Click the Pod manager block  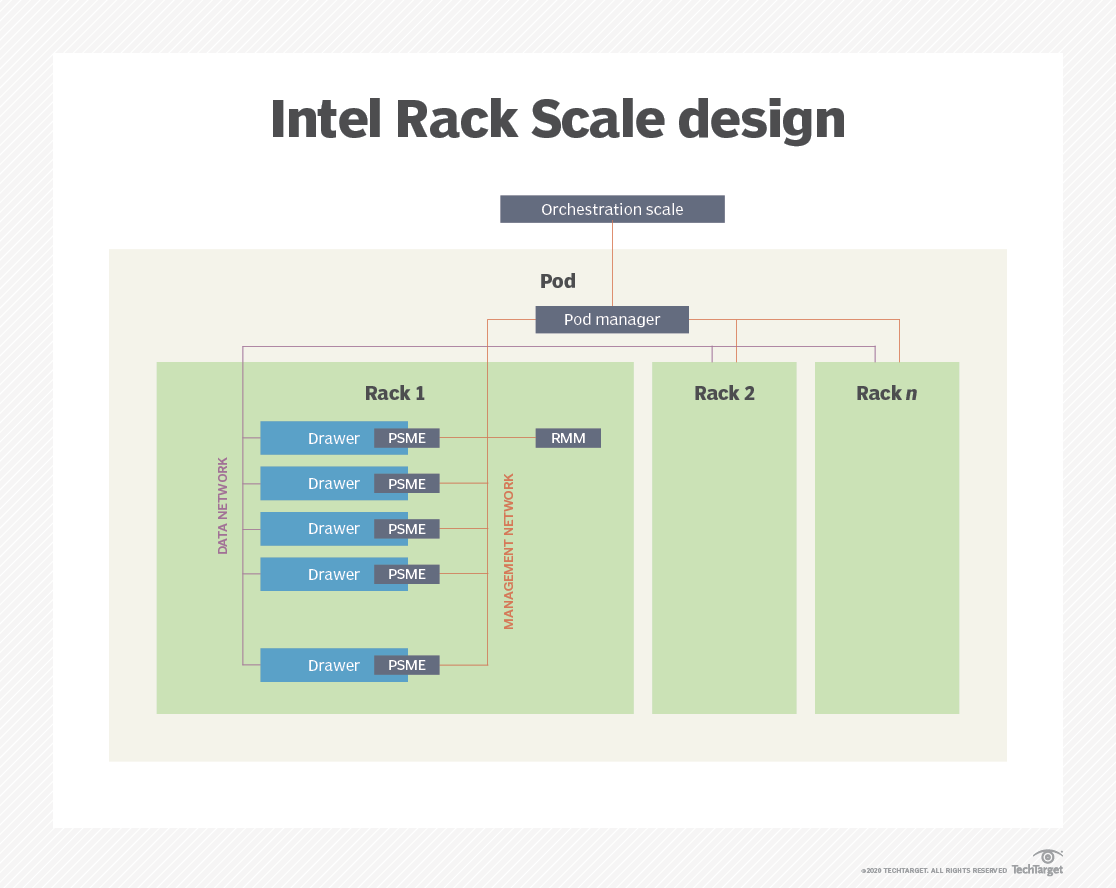[611, 319]
